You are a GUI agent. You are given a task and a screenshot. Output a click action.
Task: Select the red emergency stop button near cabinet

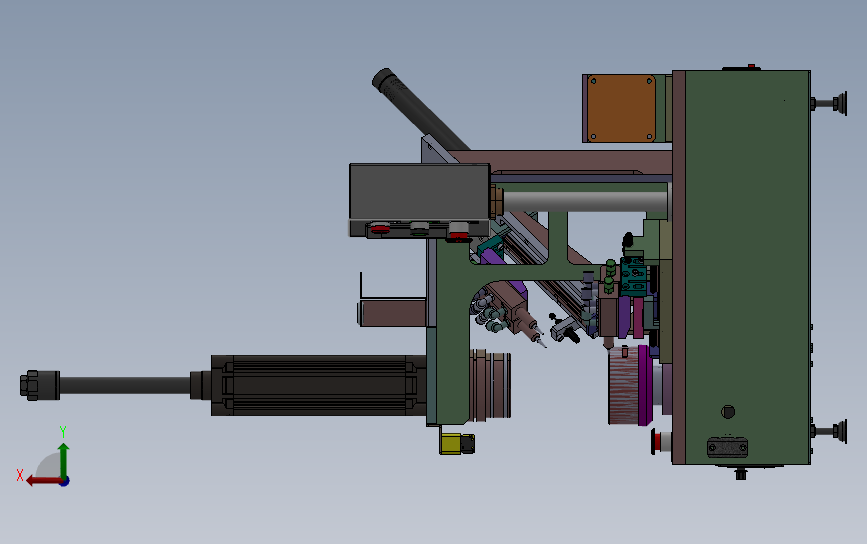point(657,442)
